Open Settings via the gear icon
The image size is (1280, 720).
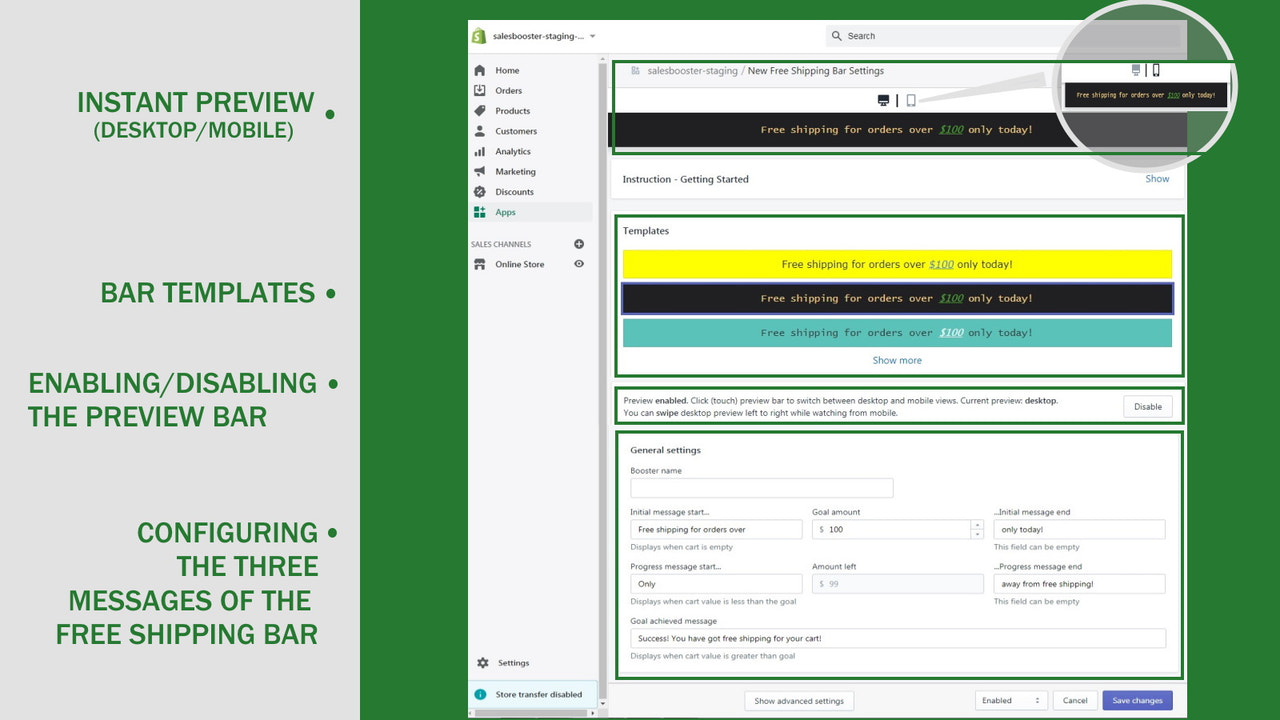point(484,662)
